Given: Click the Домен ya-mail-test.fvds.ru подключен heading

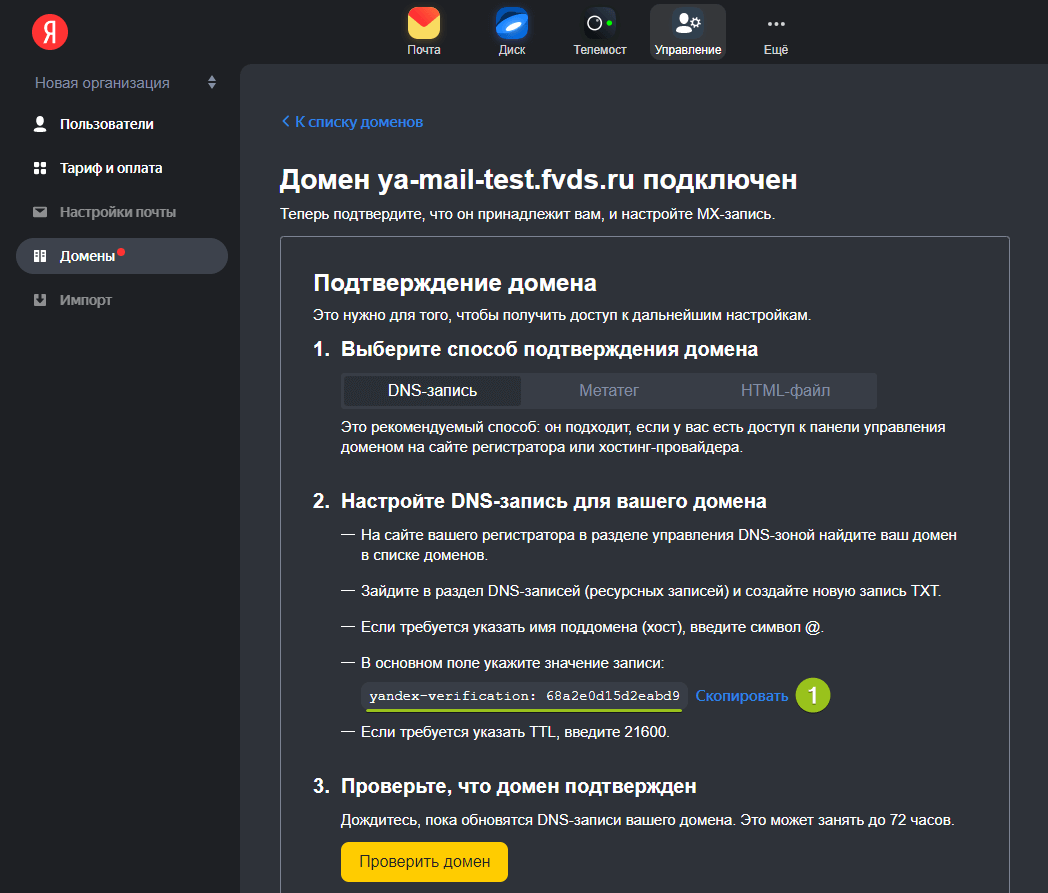Looking at the screenshot, I should click(x=538, y=179).
